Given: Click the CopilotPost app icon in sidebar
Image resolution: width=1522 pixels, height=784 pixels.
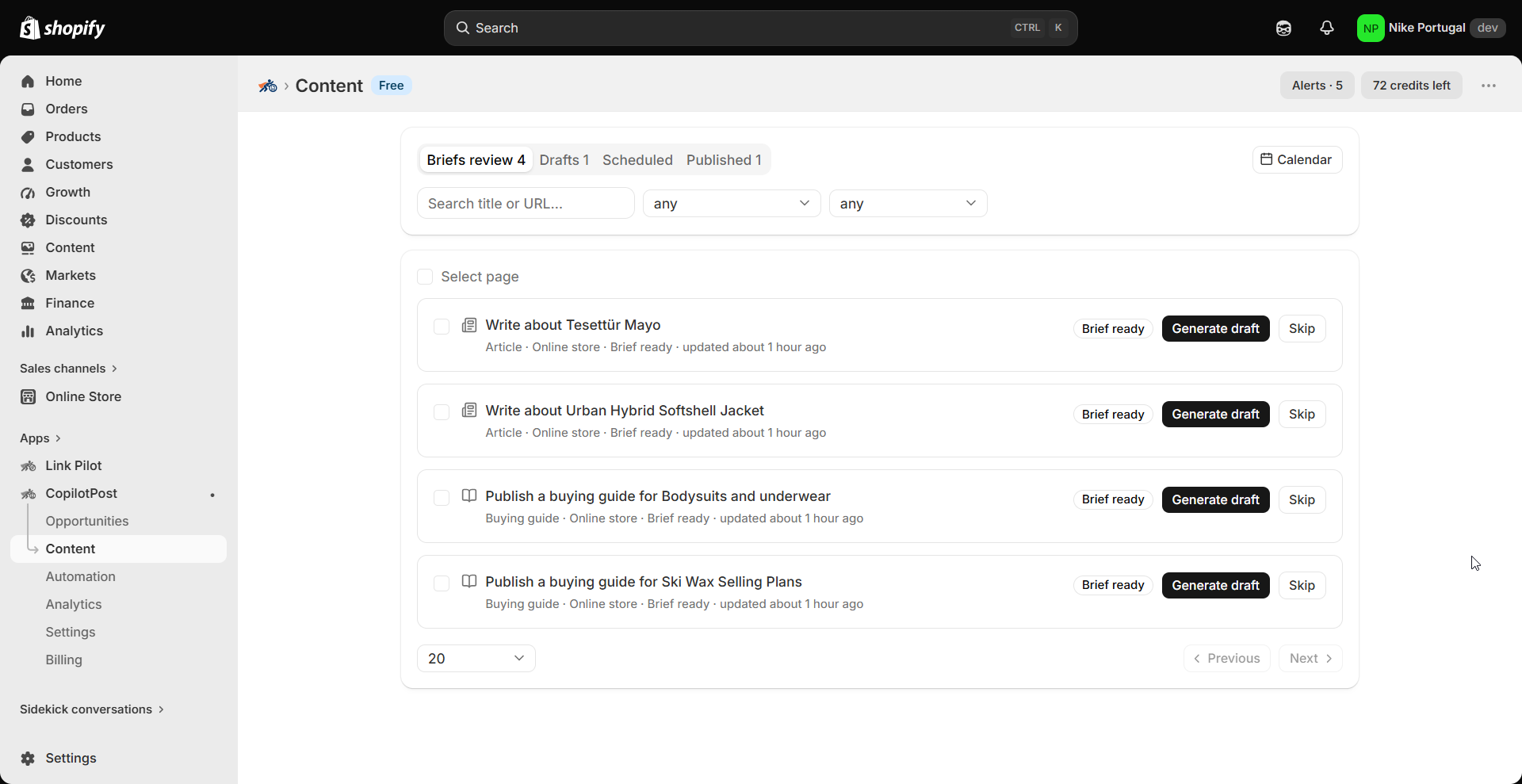Looking at the screenshot, I should [x=28, y=493].
